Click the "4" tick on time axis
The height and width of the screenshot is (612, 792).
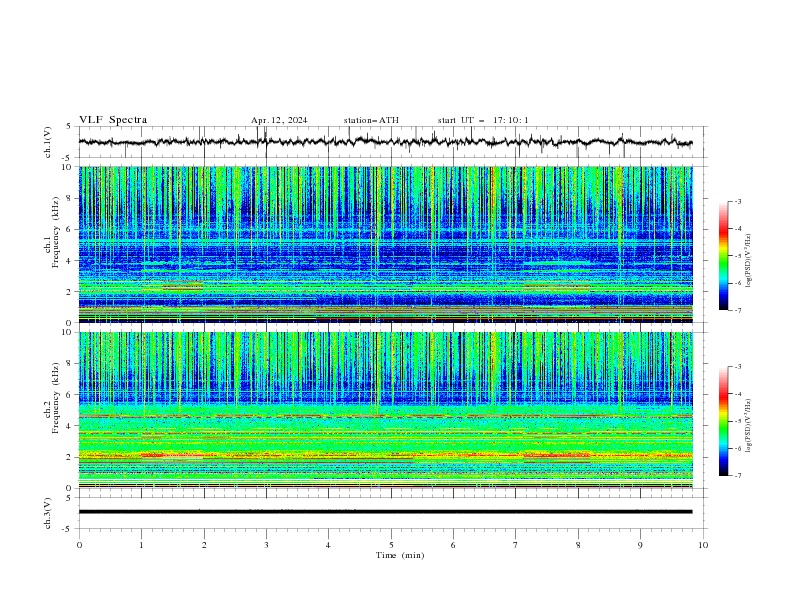328,545
